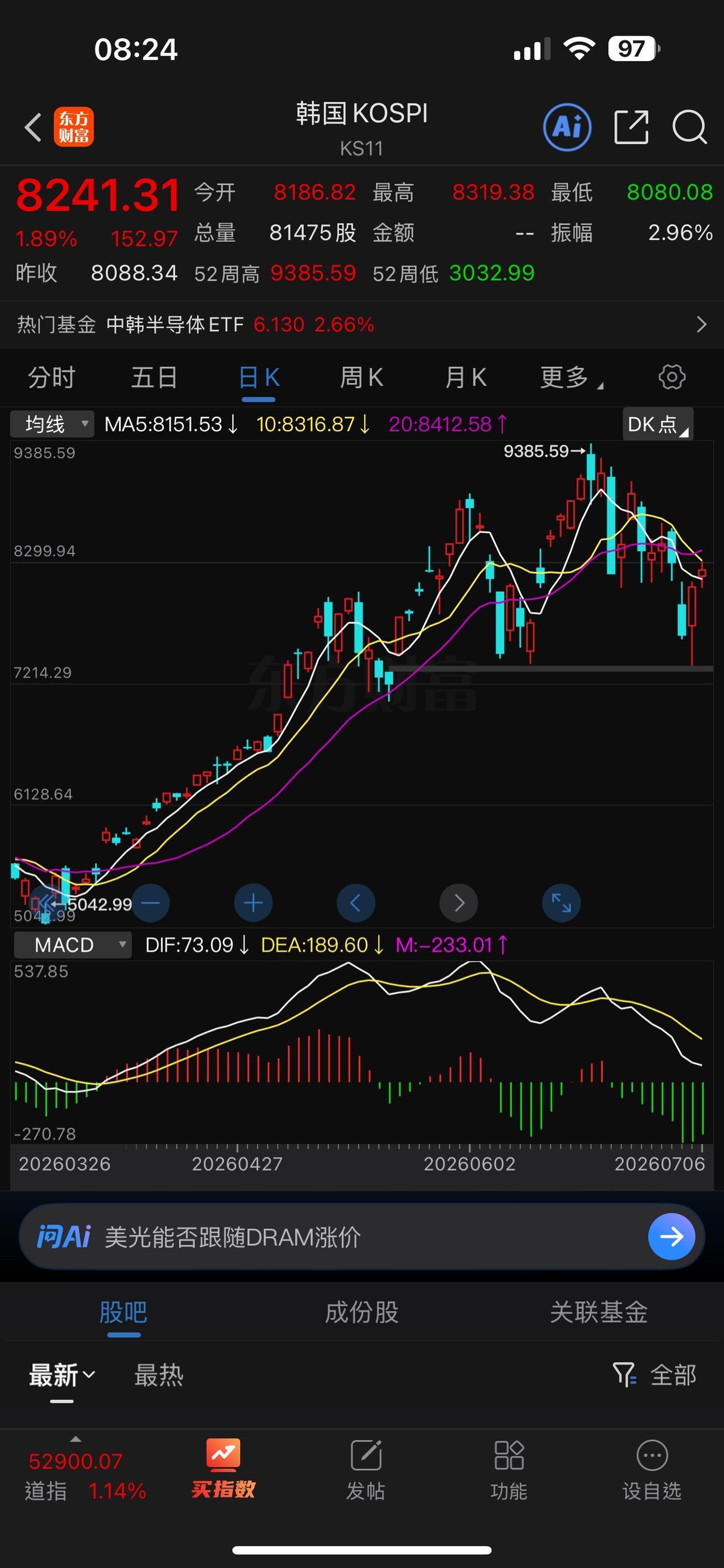The height and width of the screenshot is (1568, 724).
Task: Tap the DEA:189.60 value
Action: pos(322,945)
